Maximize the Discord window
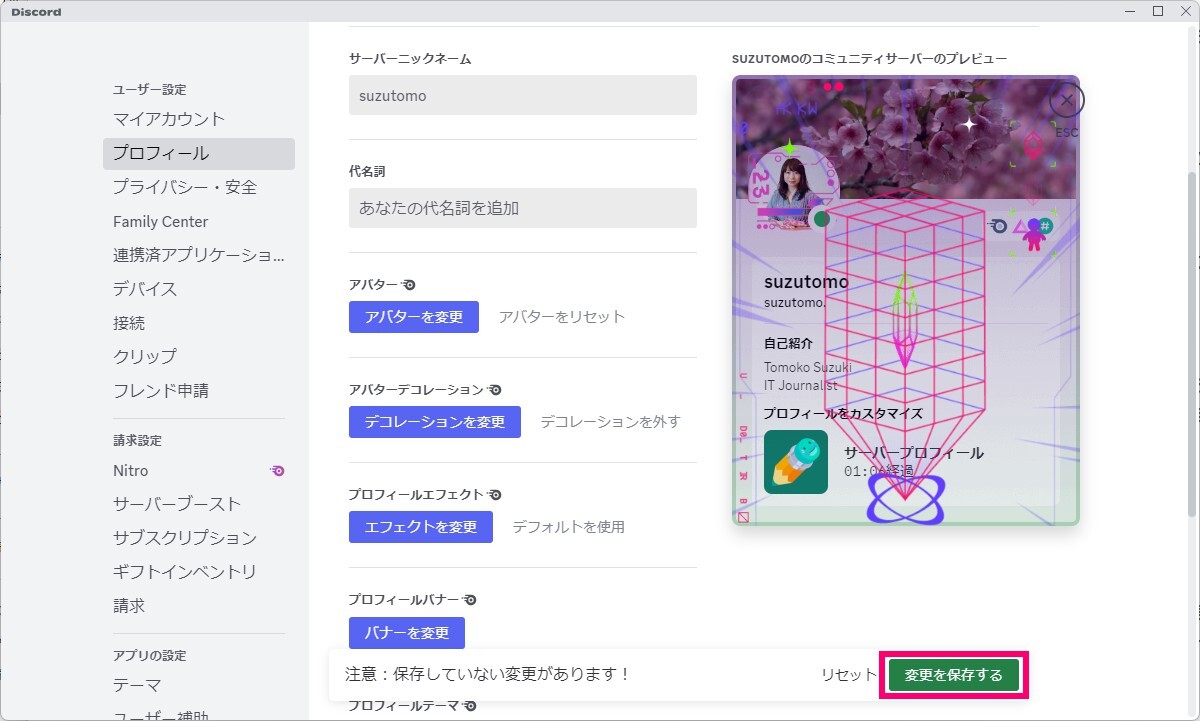 pyautogui.click(x=1158, y=11)
